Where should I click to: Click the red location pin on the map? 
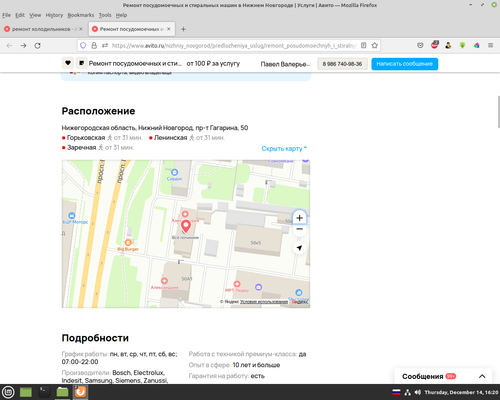186,226
